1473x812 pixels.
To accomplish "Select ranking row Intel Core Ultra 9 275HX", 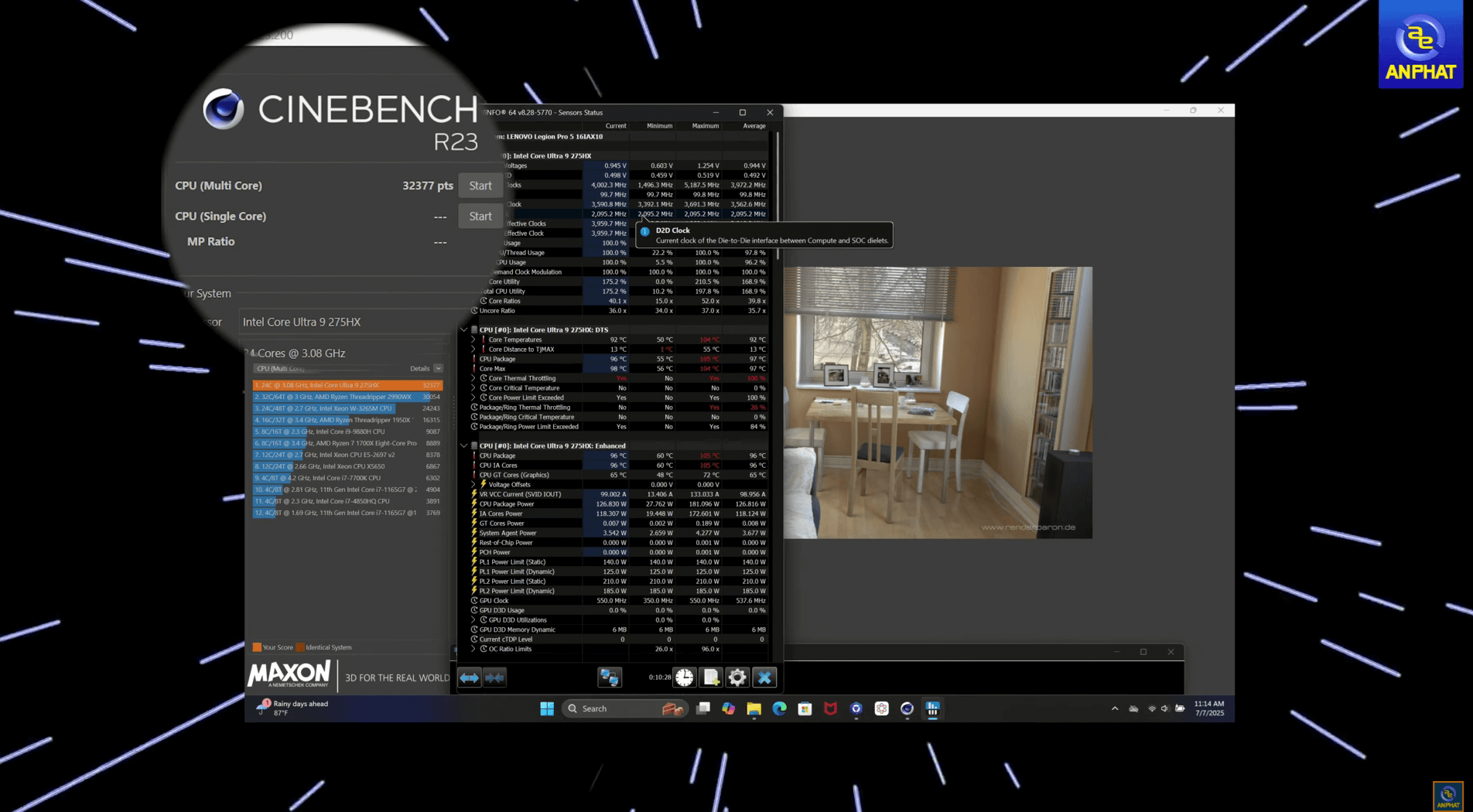I will pyautogui.click(x=347, y=385).
